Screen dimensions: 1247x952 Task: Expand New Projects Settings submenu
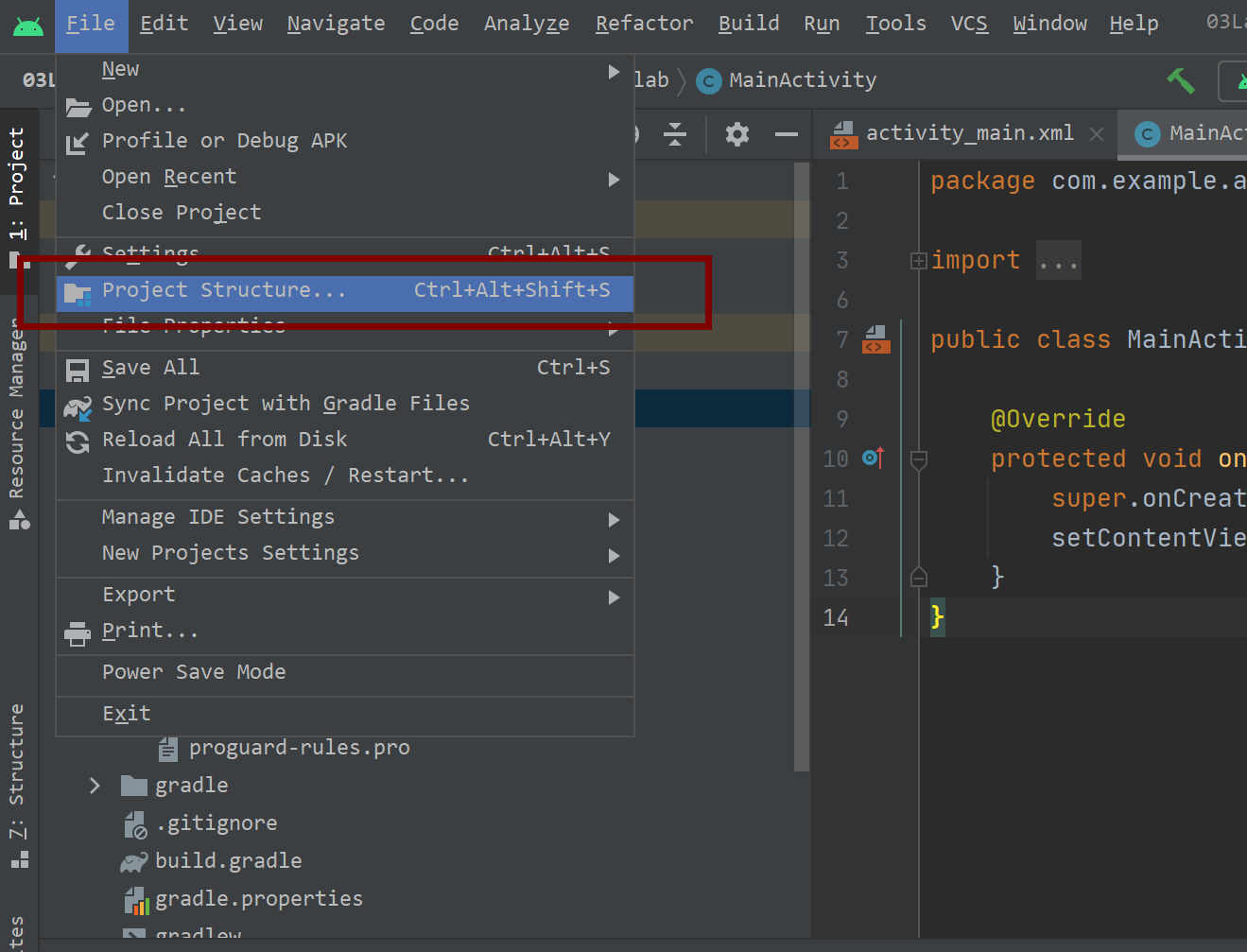click(x=345, y=554)
